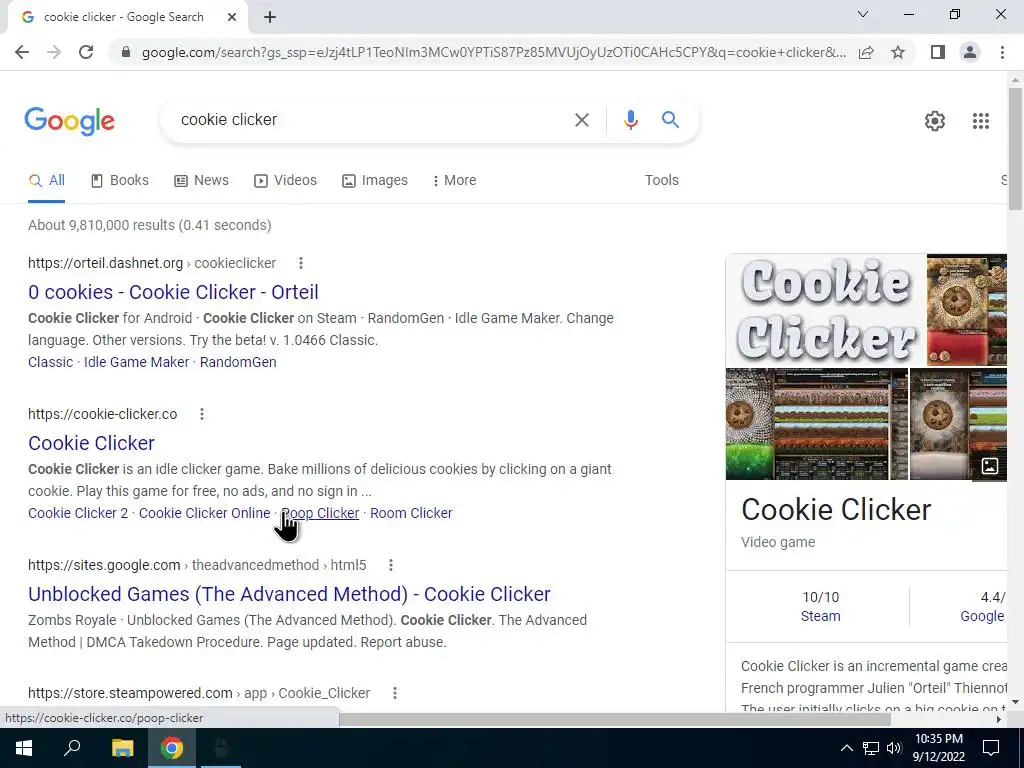Toggle the browser side panel
This screenshot has width=1024, height=768.
(x=938, y=52)
